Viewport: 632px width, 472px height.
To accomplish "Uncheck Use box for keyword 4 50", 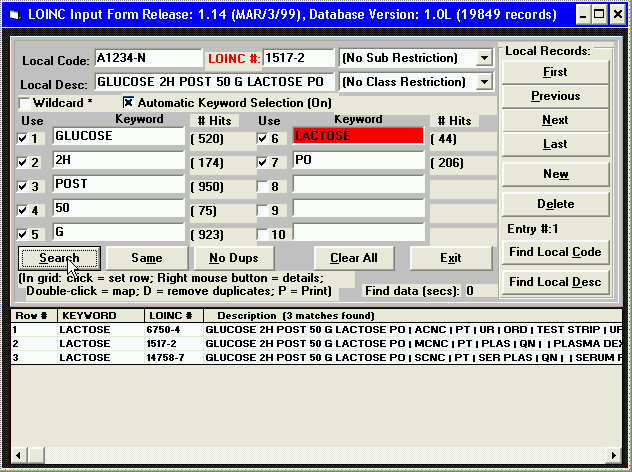I will point(22,210).
